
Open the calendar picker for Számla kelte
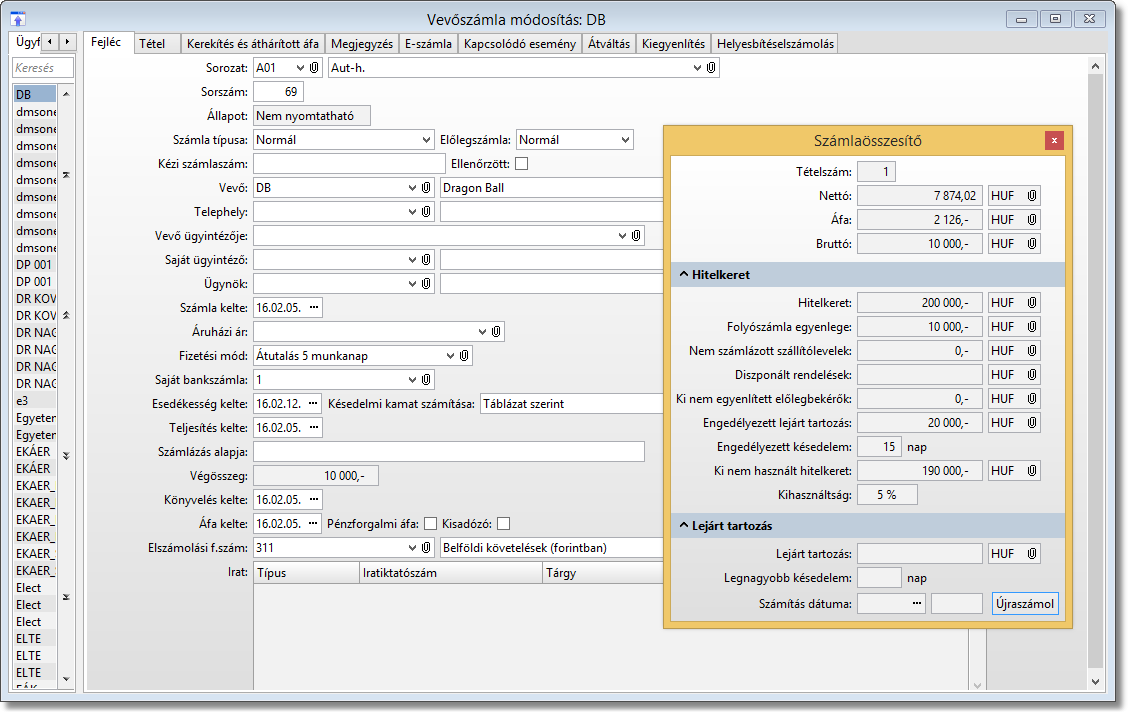click(314, 308)
